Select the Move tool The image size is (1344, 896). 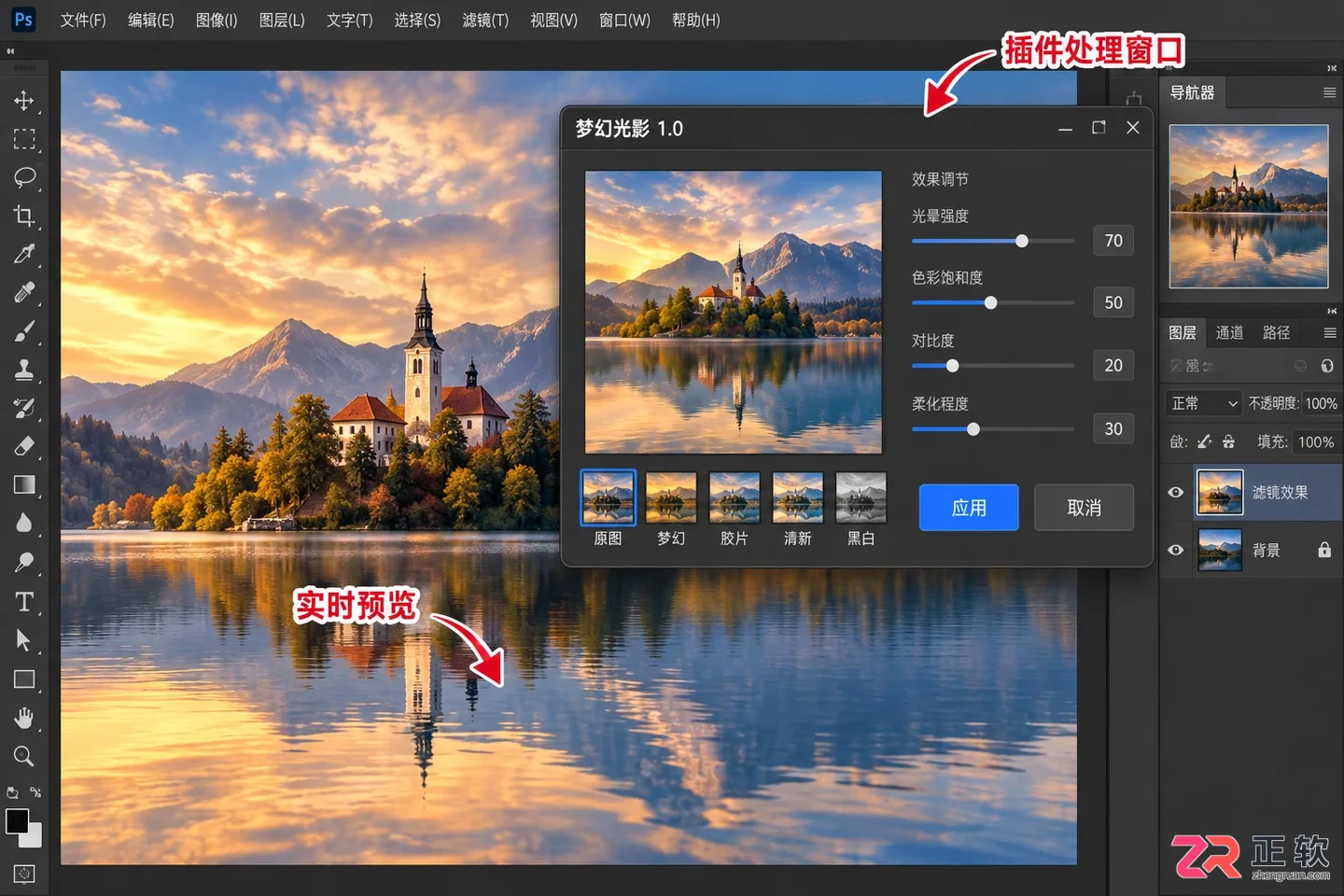[24, 101]
